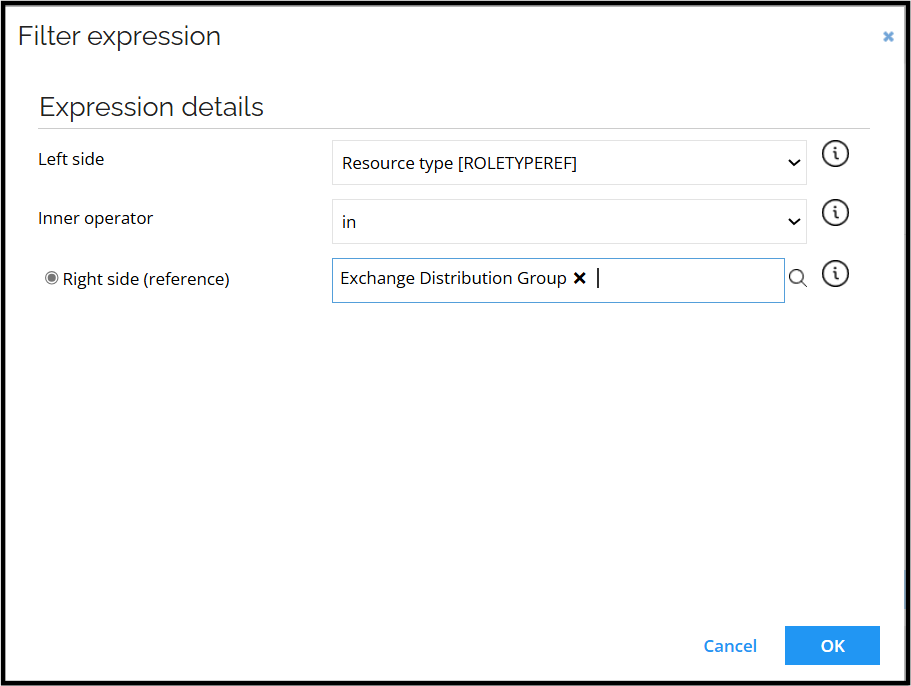This screenshot has width=911, height=686.
Task: Click the Cancel link
Action: (730, 646)
